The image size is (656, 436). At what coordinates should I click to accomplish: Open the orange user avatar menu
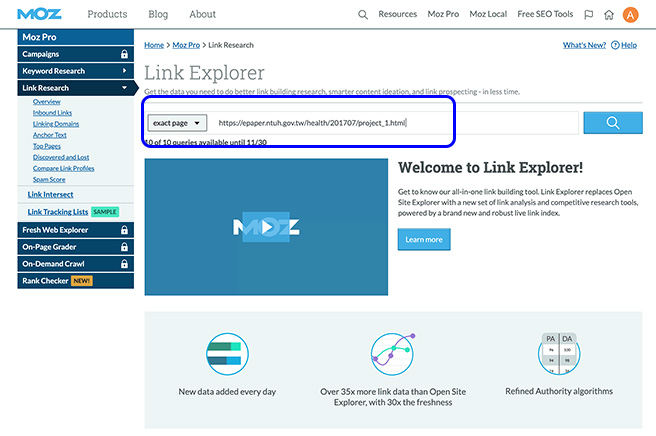point(630,15)
